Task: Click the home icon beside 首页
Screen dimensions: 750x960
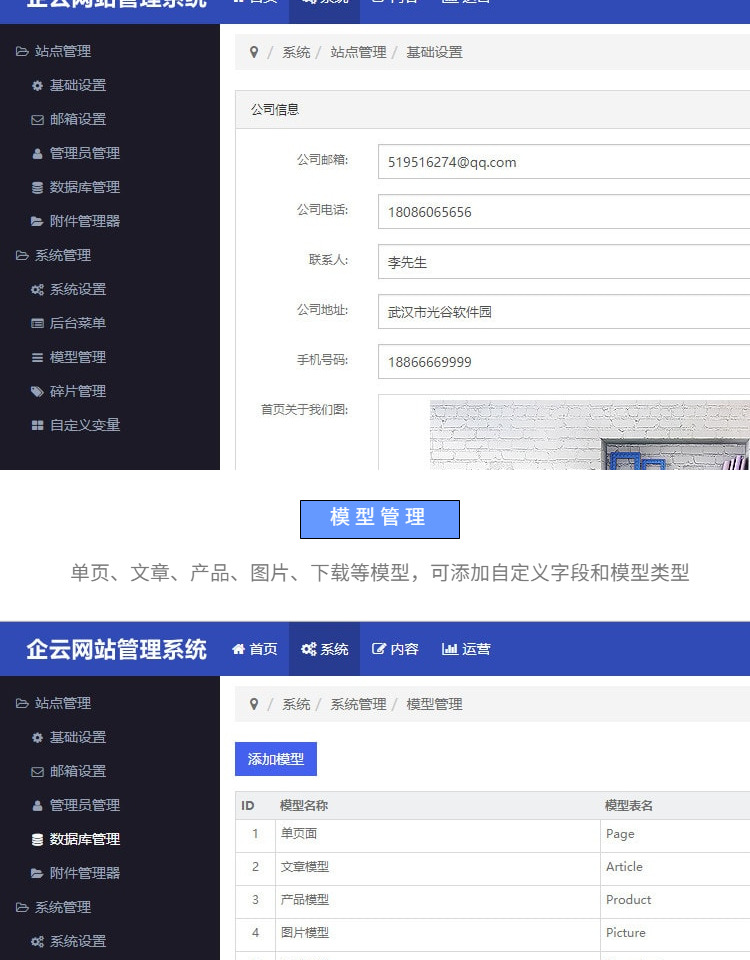Action: click(x=238, y=649)
